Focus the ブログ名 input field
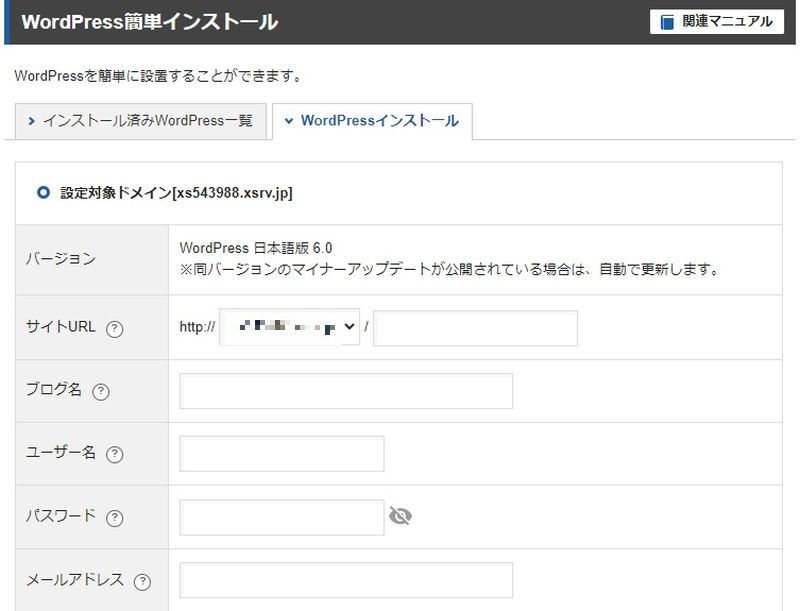Viewport: 800px width, 611px height. [x=346, y=391]
